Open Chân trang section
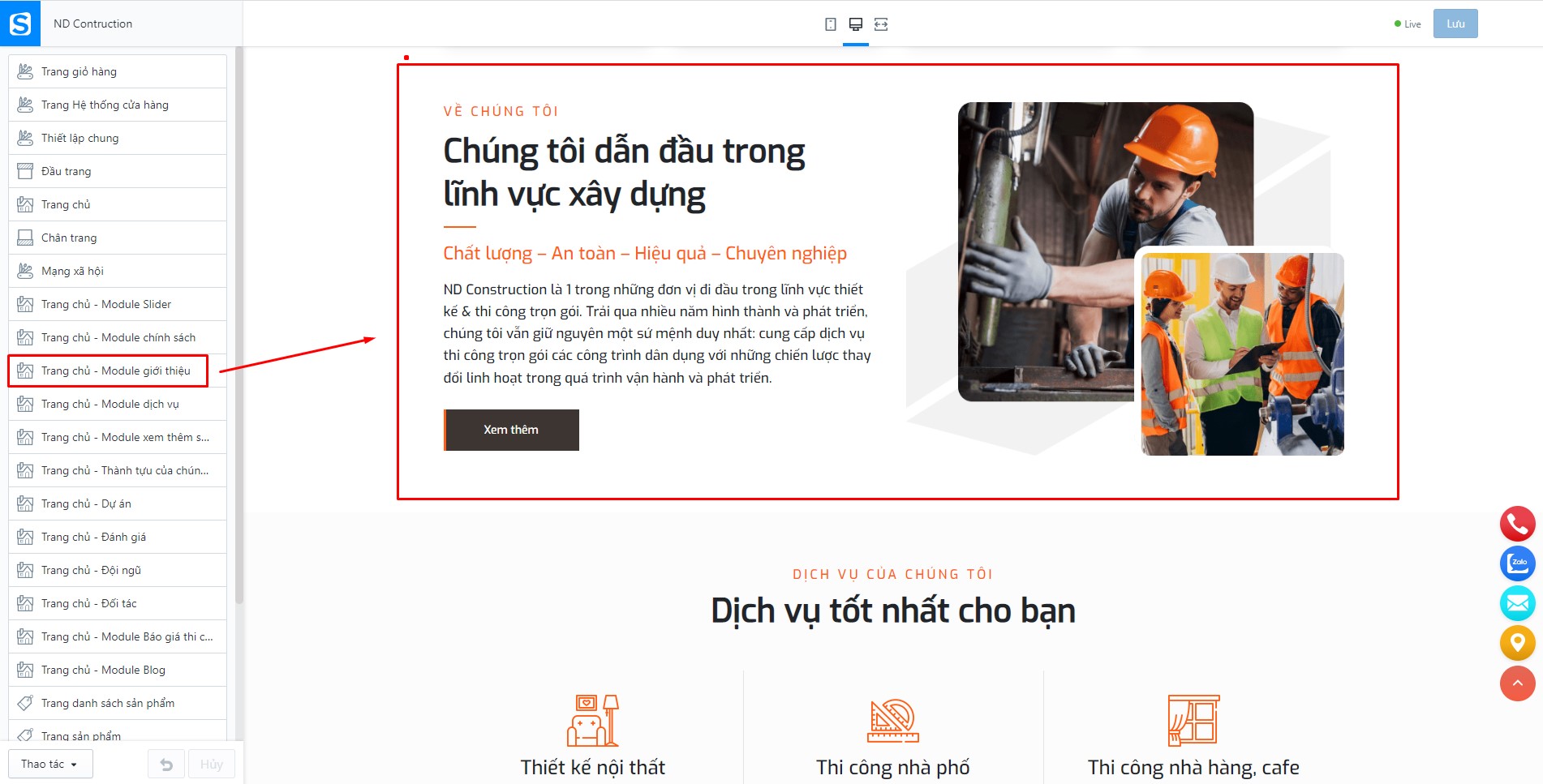 (118, 238)
